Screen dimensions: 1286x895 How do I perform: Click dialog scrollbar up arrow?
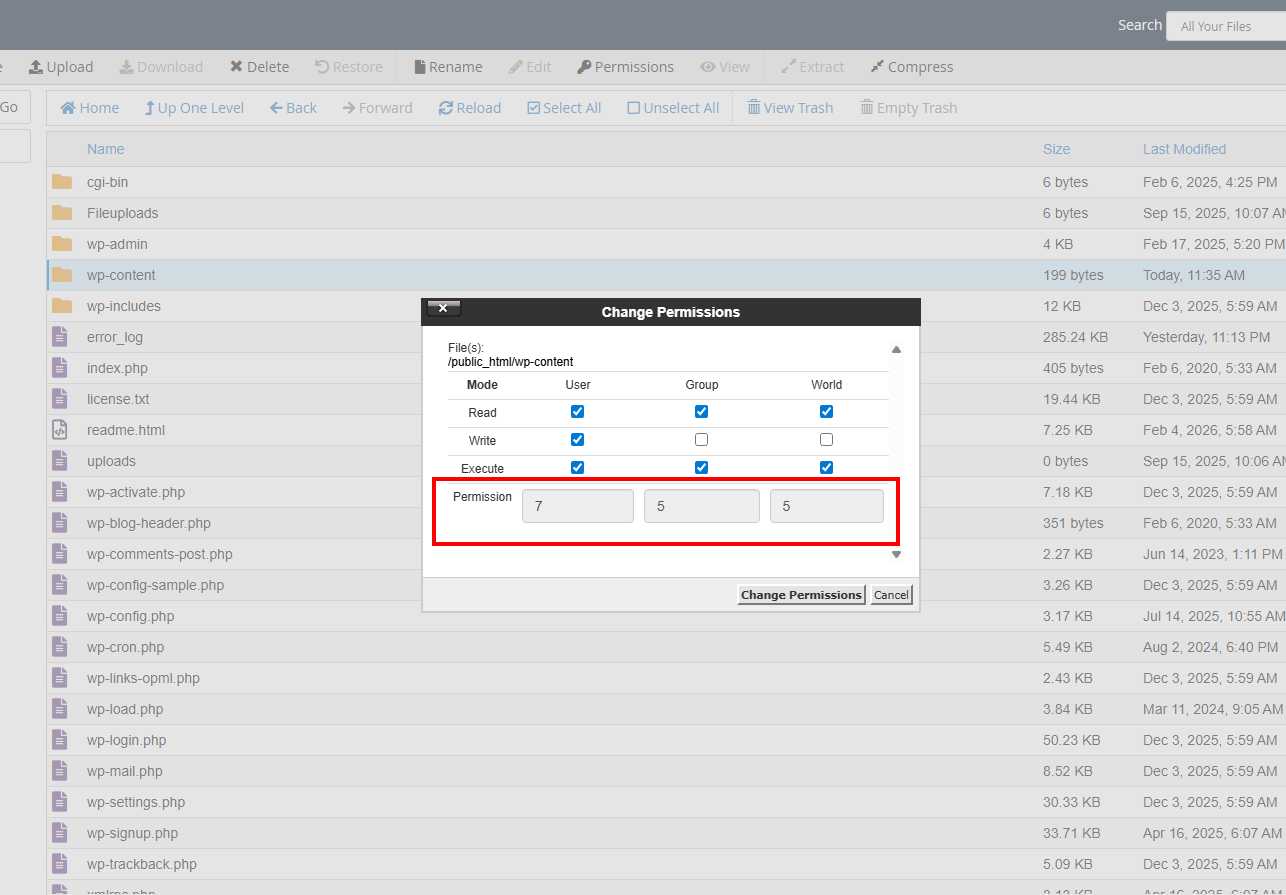896,349
